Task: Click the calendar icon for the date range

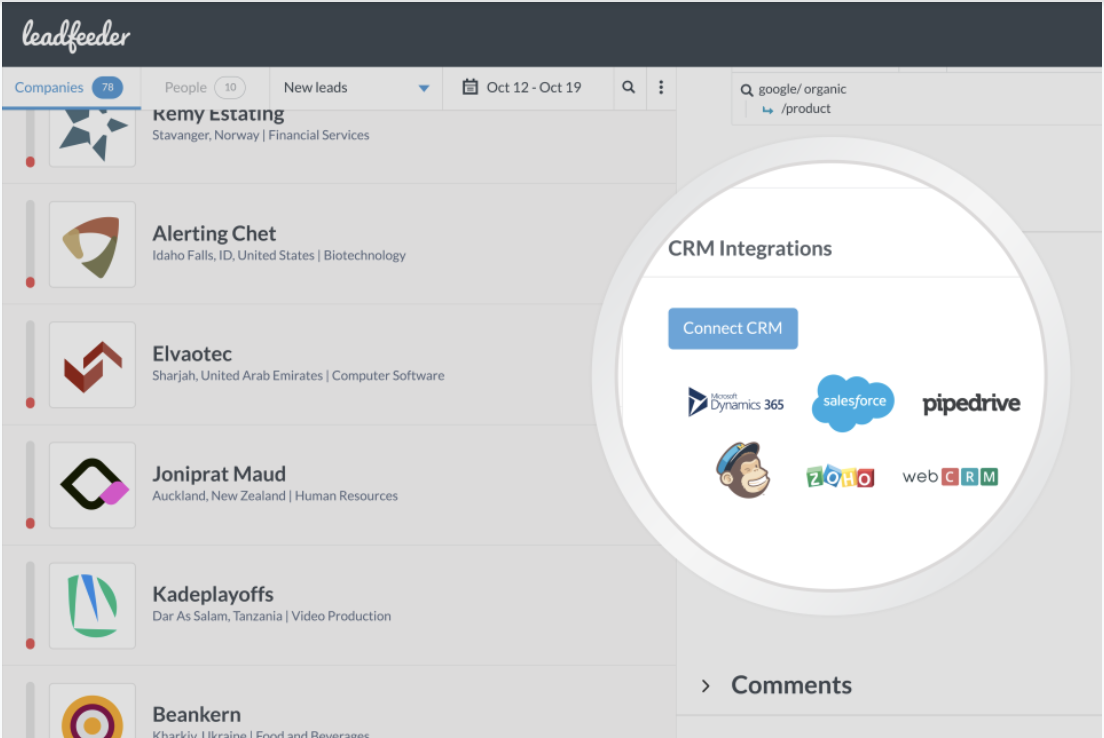Action: point(470,87)
